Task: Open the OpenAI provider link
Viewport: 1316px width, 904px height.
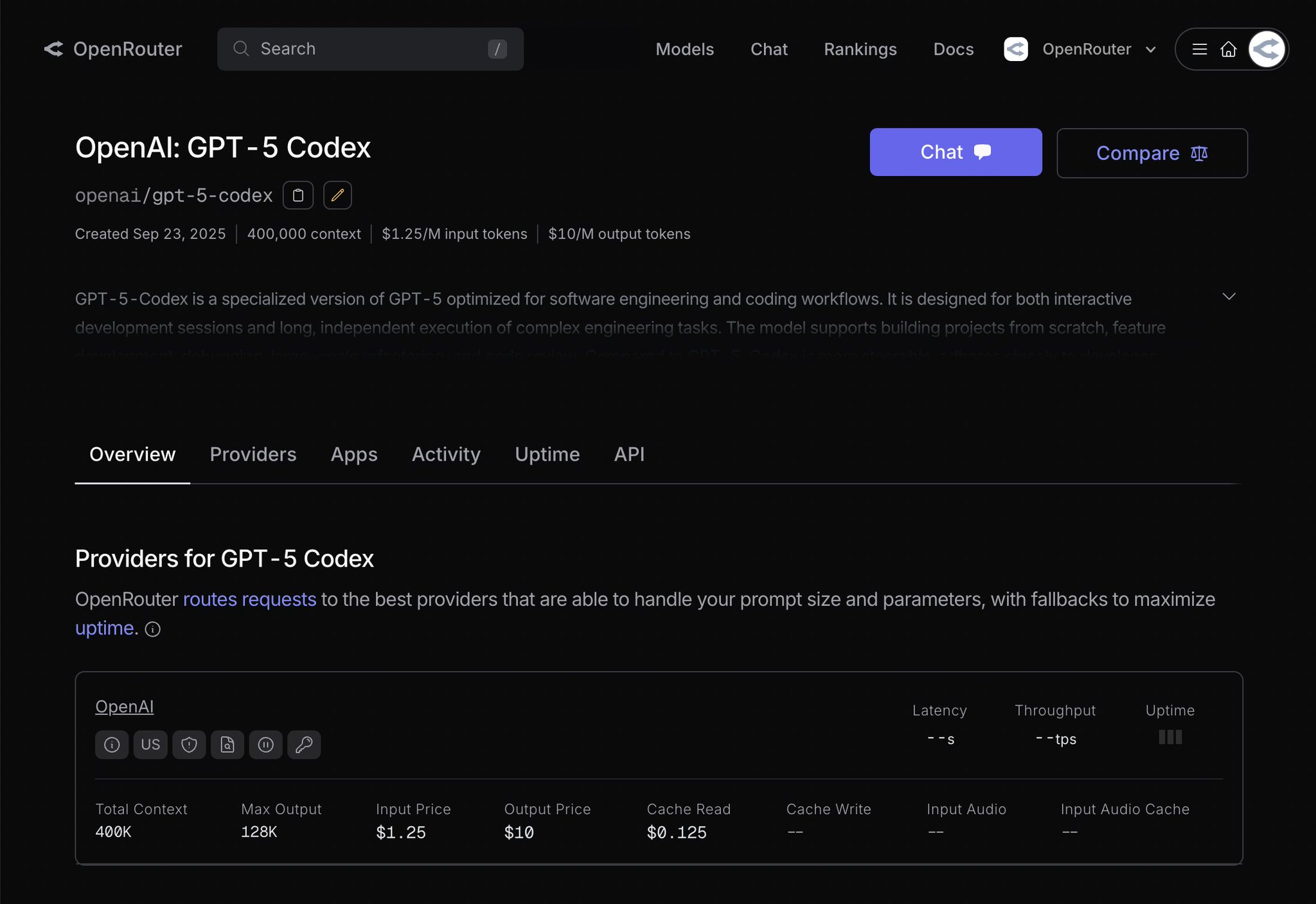Action: pyautogui.click(x=125, y=707)
